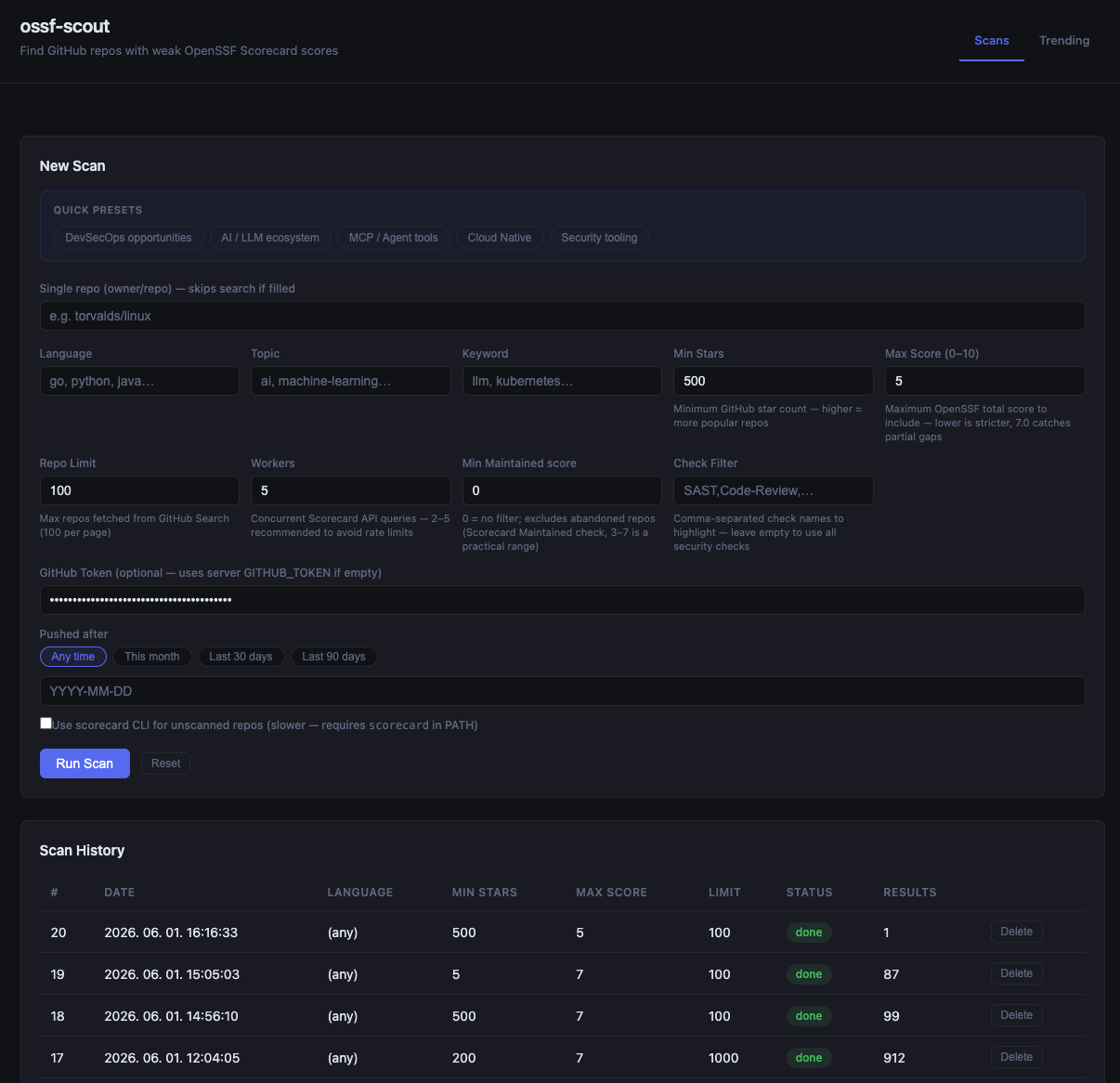
Task: Click the GitHub Token password field
Action: pos(562,600)
